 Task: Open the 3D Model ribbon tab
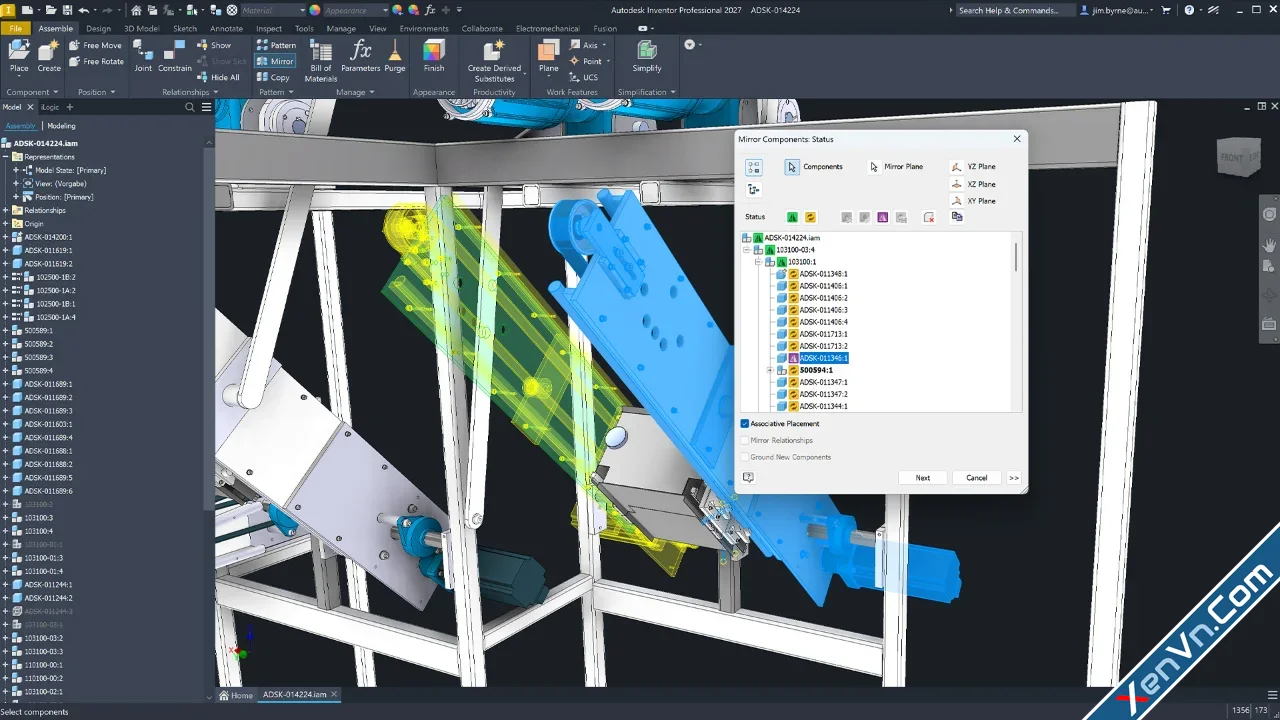pyautogui.click(x=141, y=28)
